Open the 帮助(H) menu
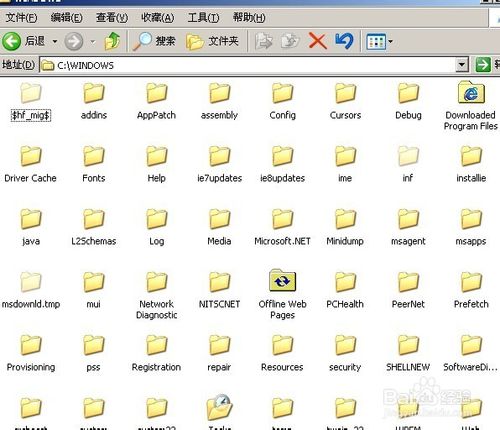Viewport: 500px width, 430px height. (x=249, y=17)
